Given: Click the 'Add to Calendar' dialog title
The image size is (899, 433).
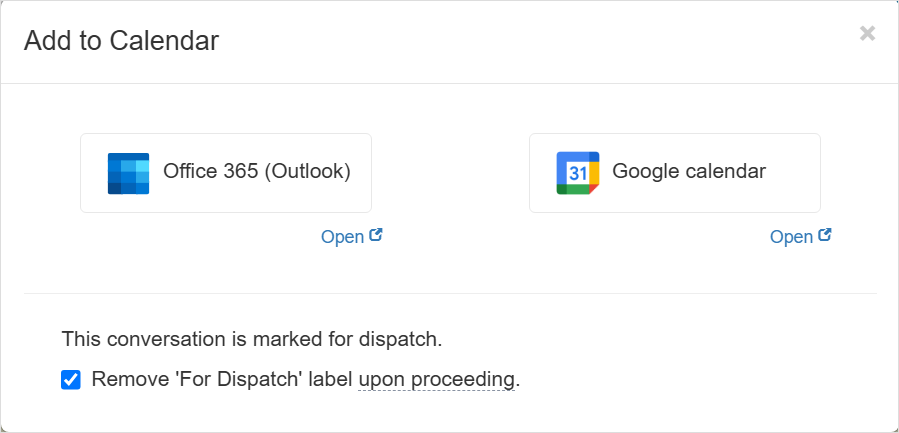Looking at the screenshot, I should click(x=122, y=41).
